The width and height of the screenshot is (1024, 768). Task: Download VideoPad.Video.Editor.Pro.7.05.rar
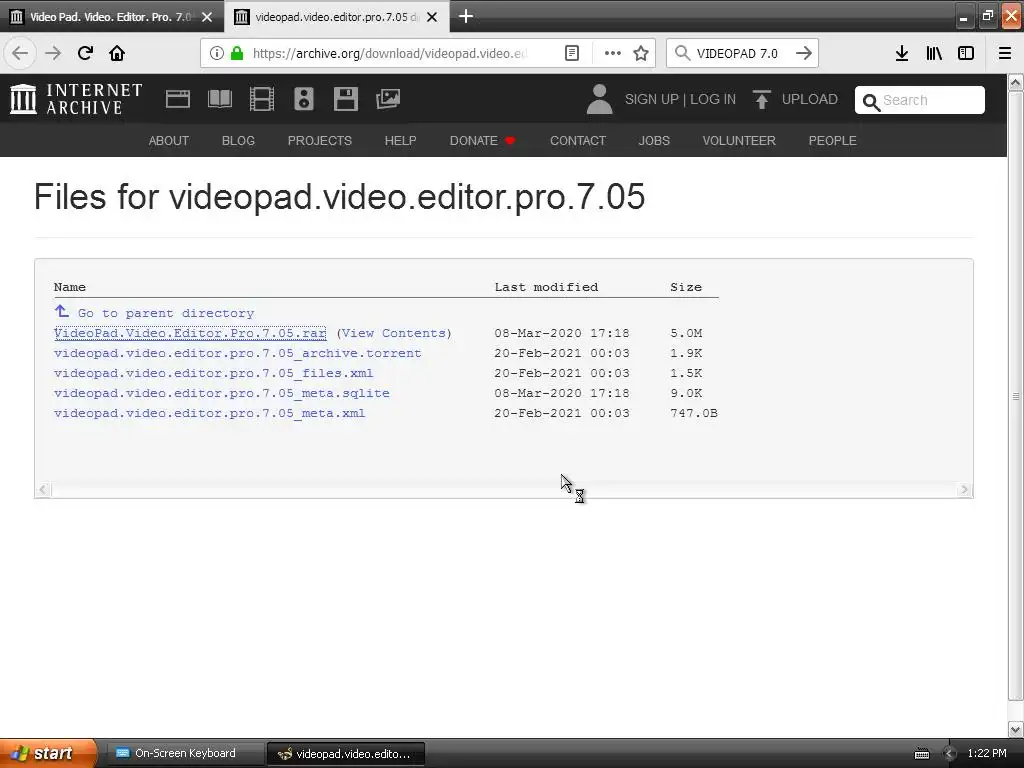click(x=190, y=333)
